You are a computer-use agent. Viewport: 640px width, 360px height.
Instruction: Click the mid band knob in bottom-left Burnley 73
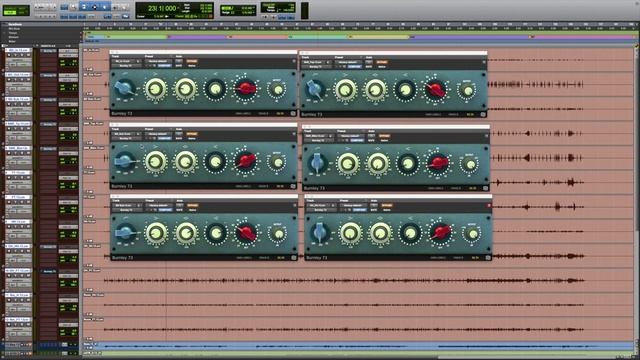(186, 233)
